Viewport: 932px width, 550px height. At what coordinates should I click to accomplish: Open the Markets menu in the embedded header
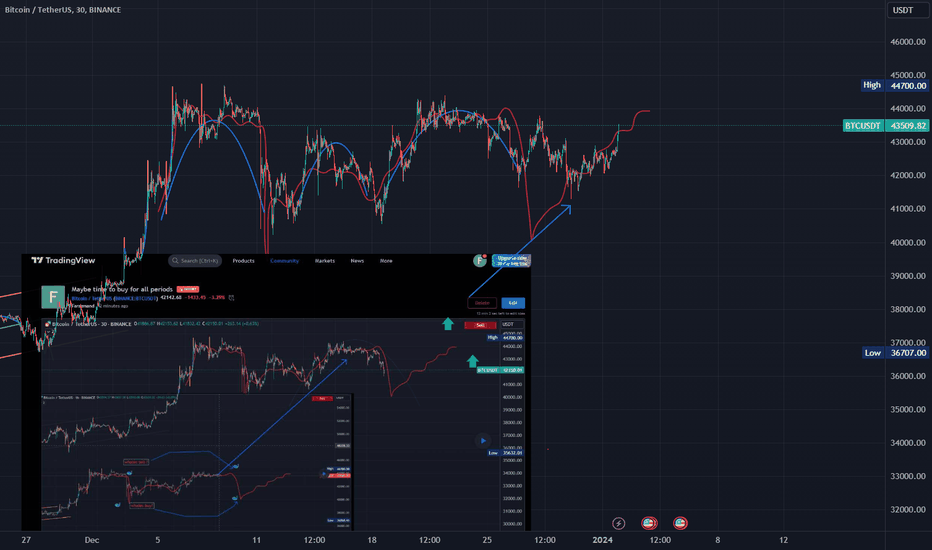325,261
